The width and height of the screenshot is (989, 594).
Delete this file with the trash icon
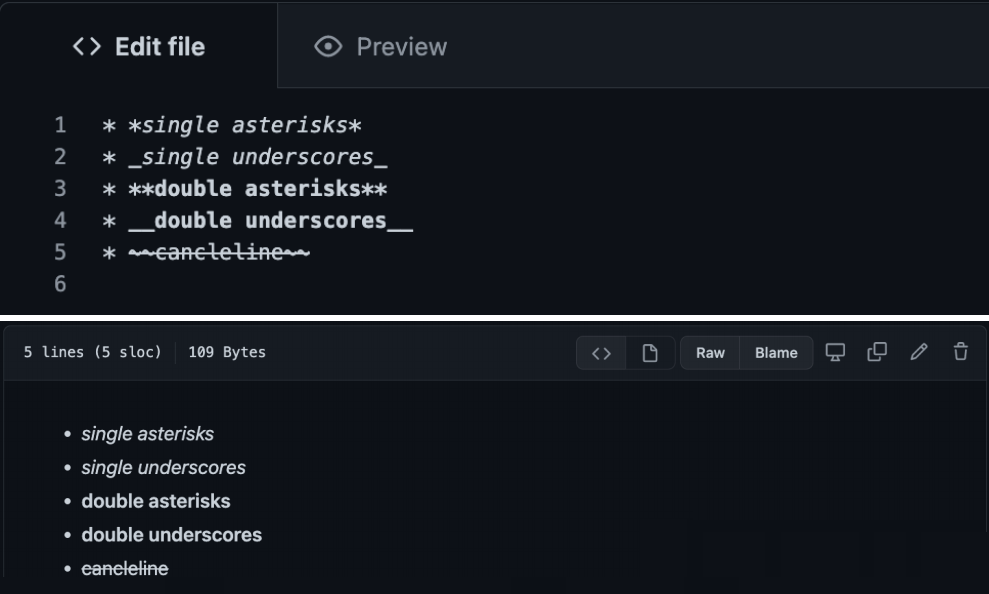[961, 352]
